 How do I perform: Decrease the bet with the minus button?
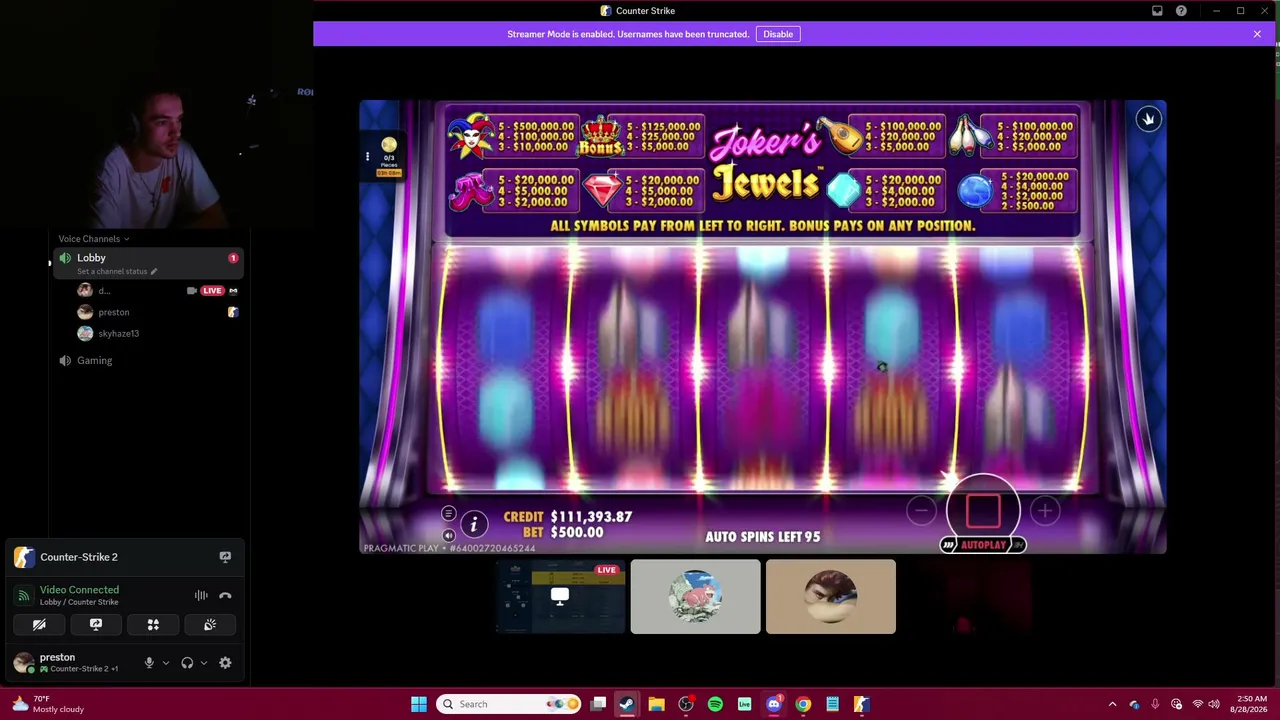tap(921, 511)
